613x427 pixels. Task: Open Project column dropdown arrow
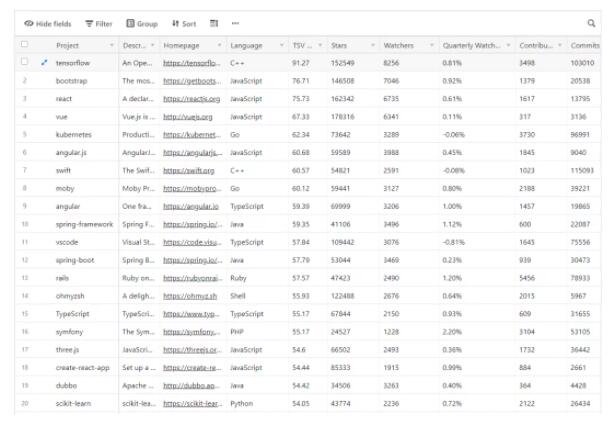coord(112,45)
